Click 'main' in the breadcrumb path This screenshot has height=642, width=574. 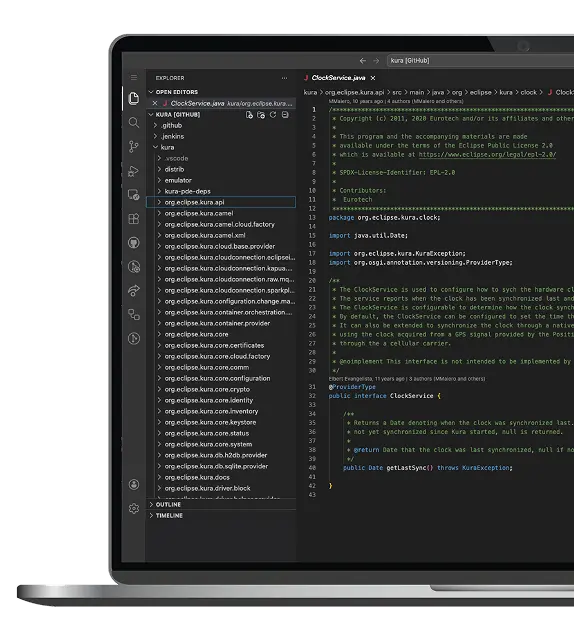tap(417, 93)
